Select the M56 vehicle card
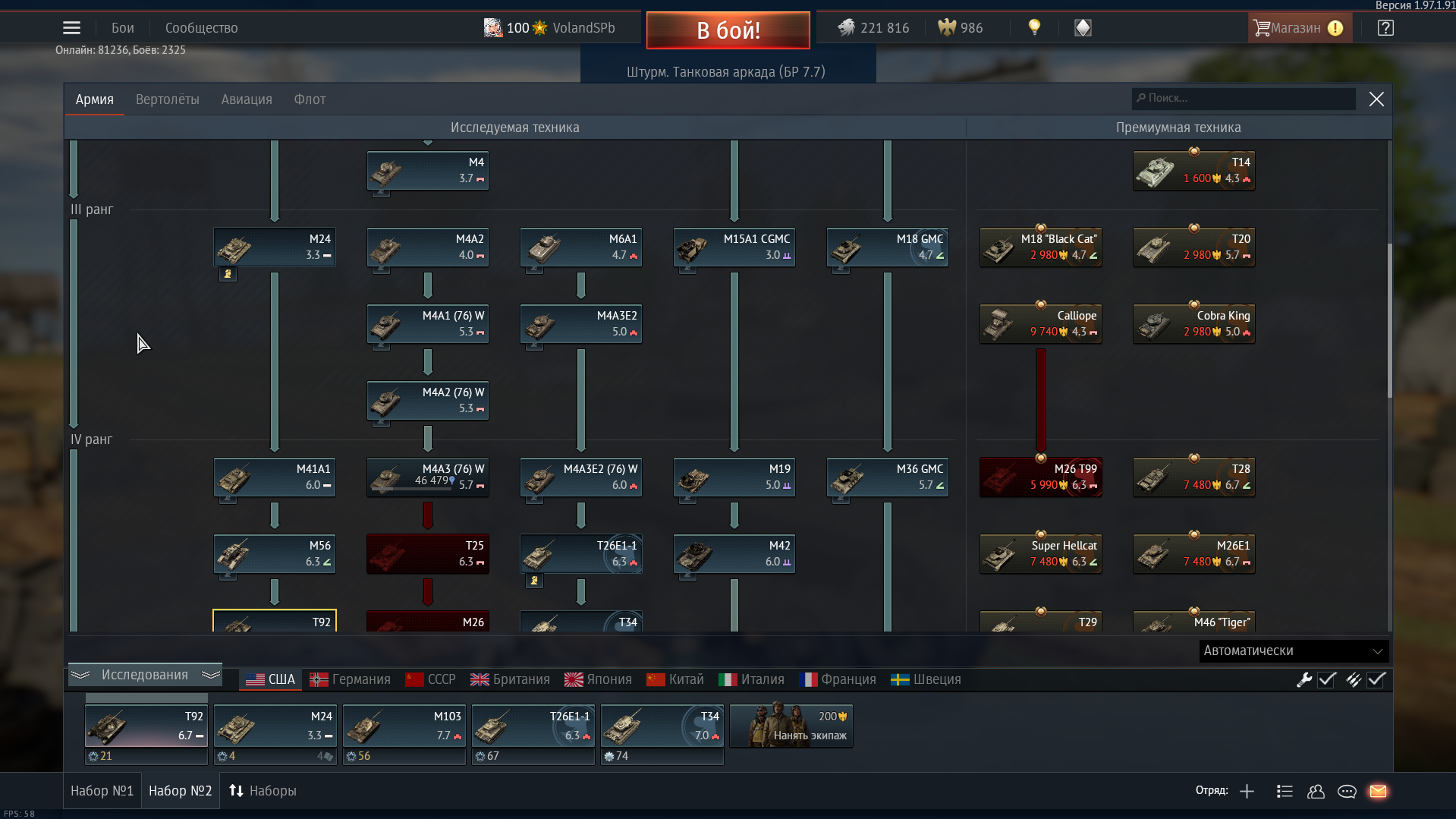This screenshot has width=1456, height=819. [275, 553]
